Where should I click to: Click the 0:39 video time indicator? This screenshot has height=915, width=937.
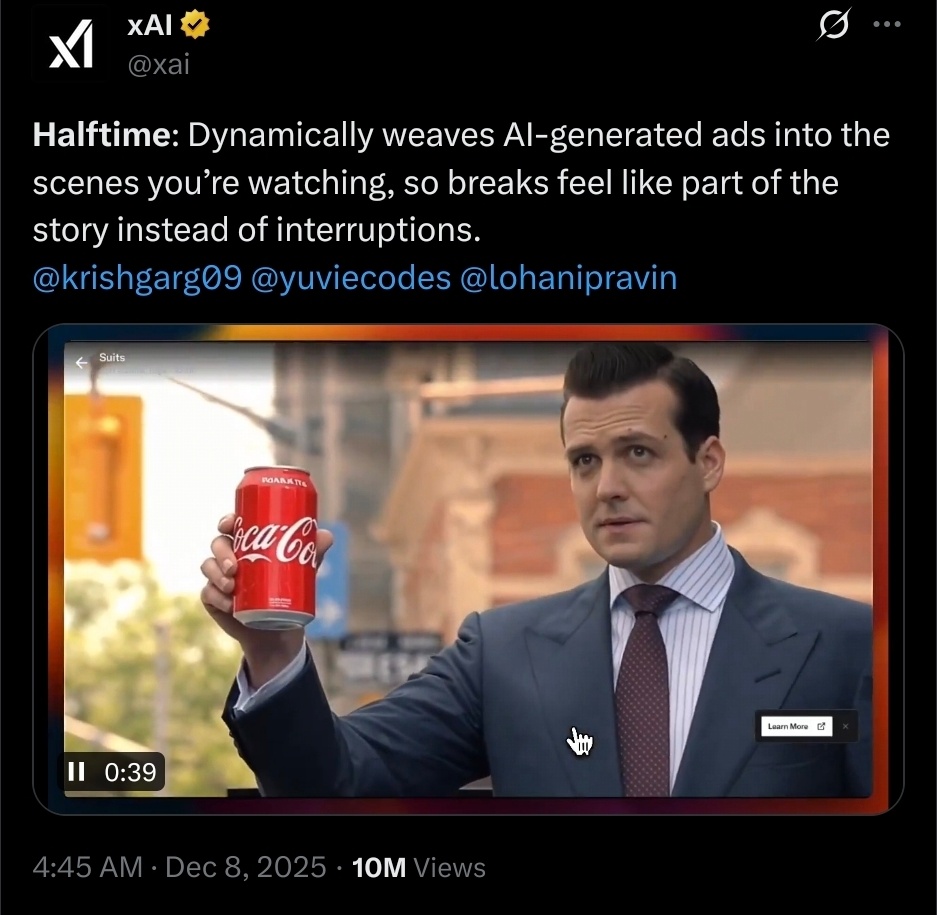130,772
